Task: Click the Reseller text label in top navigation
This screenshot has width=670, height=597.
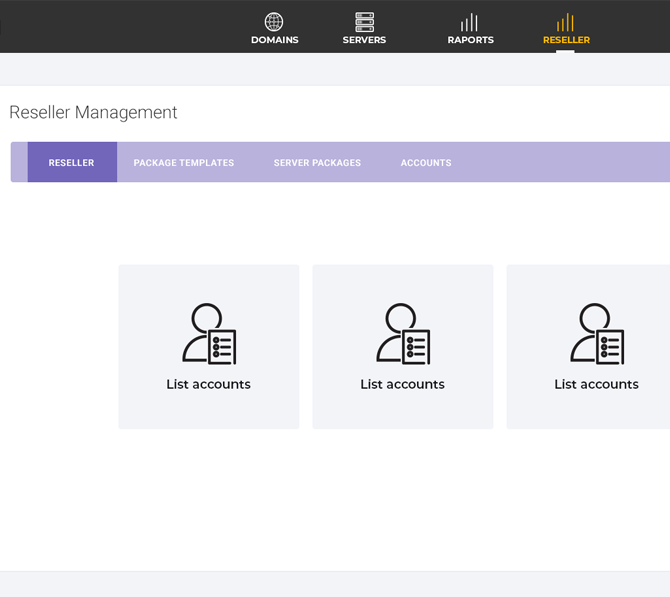Action: click(x=566, y=40)
